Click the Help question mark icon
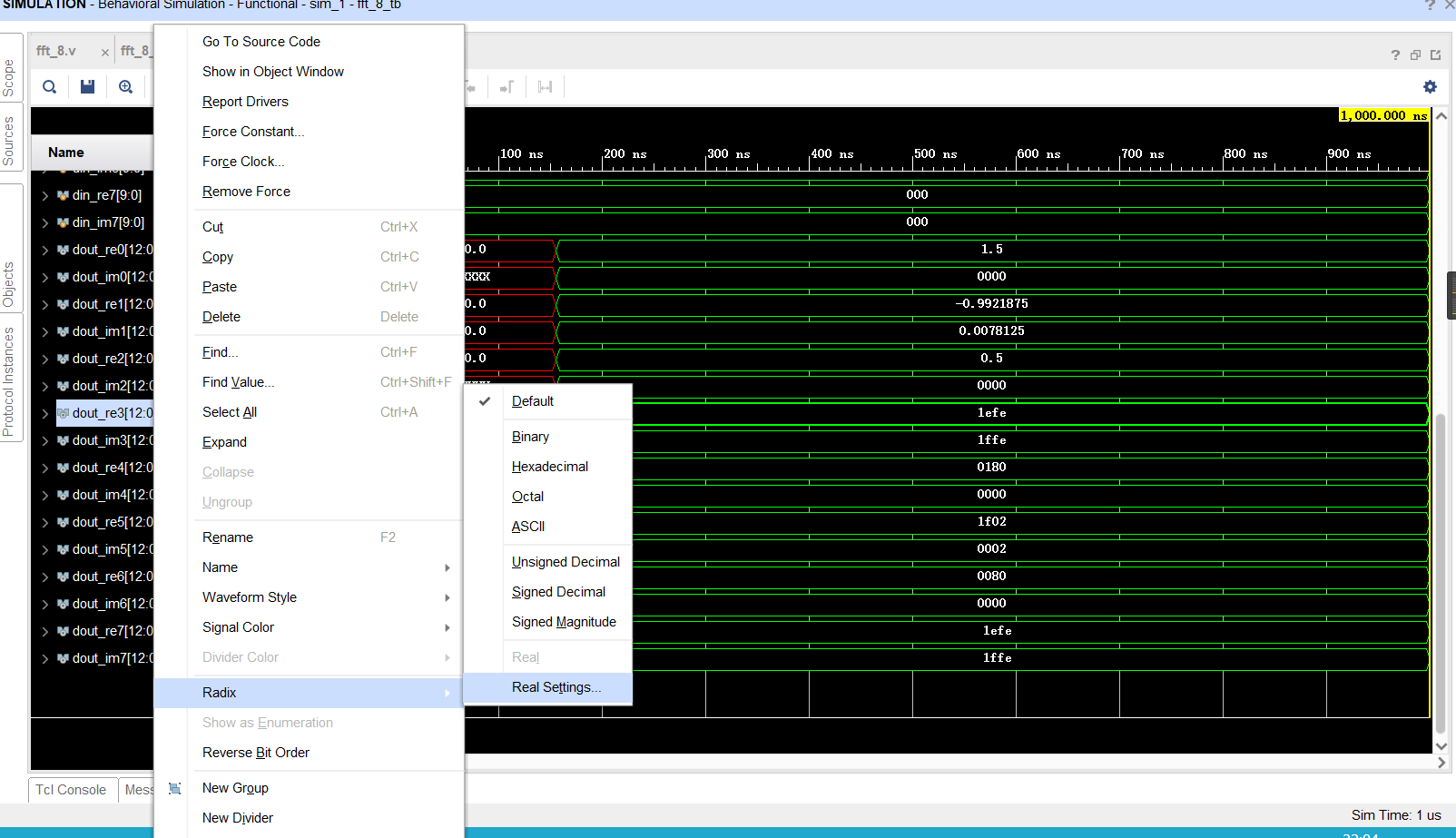The image size is (1456, 838). point(1395,54)
